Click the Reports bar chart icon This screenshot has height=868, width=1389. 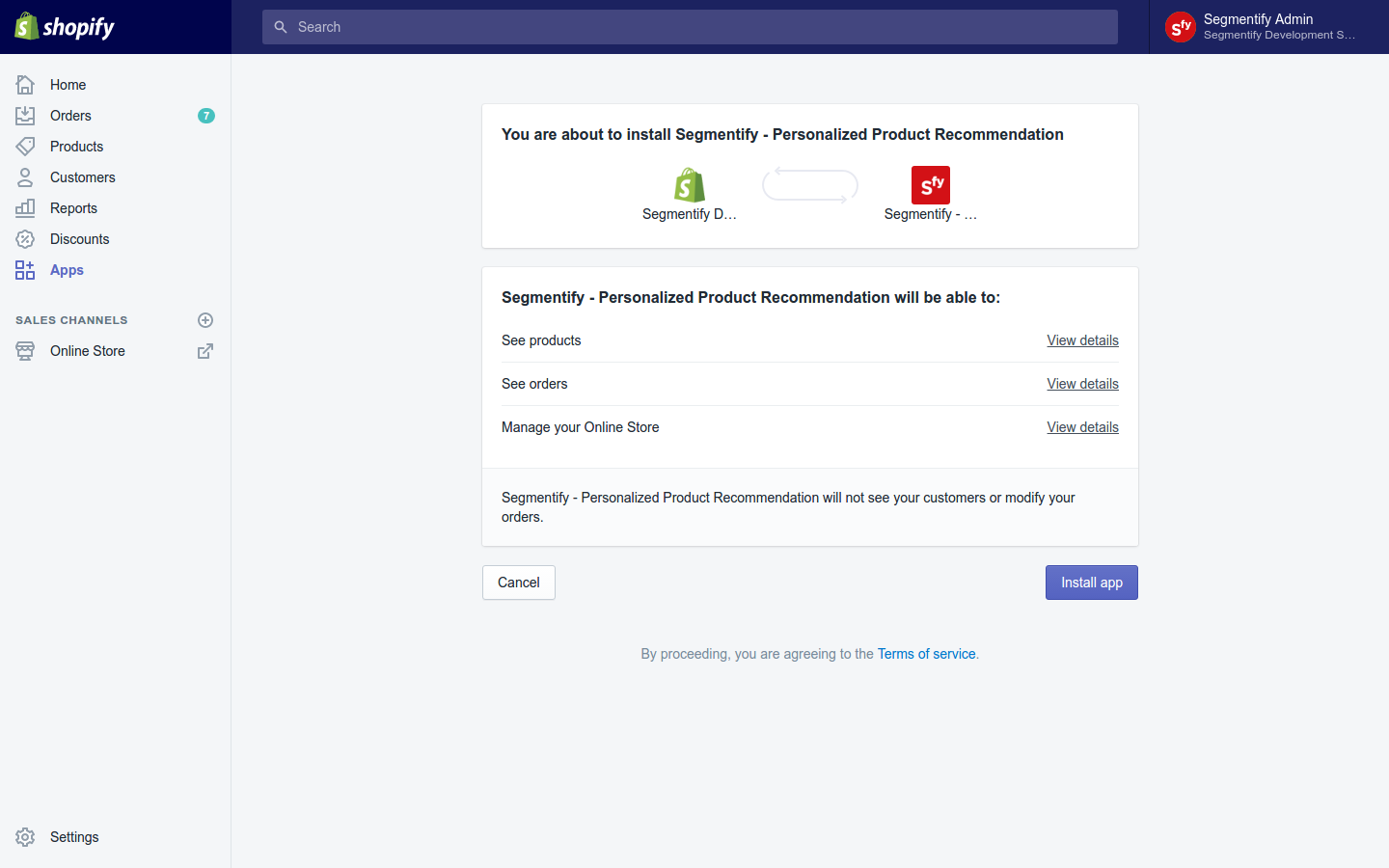[x=25, y=208]
